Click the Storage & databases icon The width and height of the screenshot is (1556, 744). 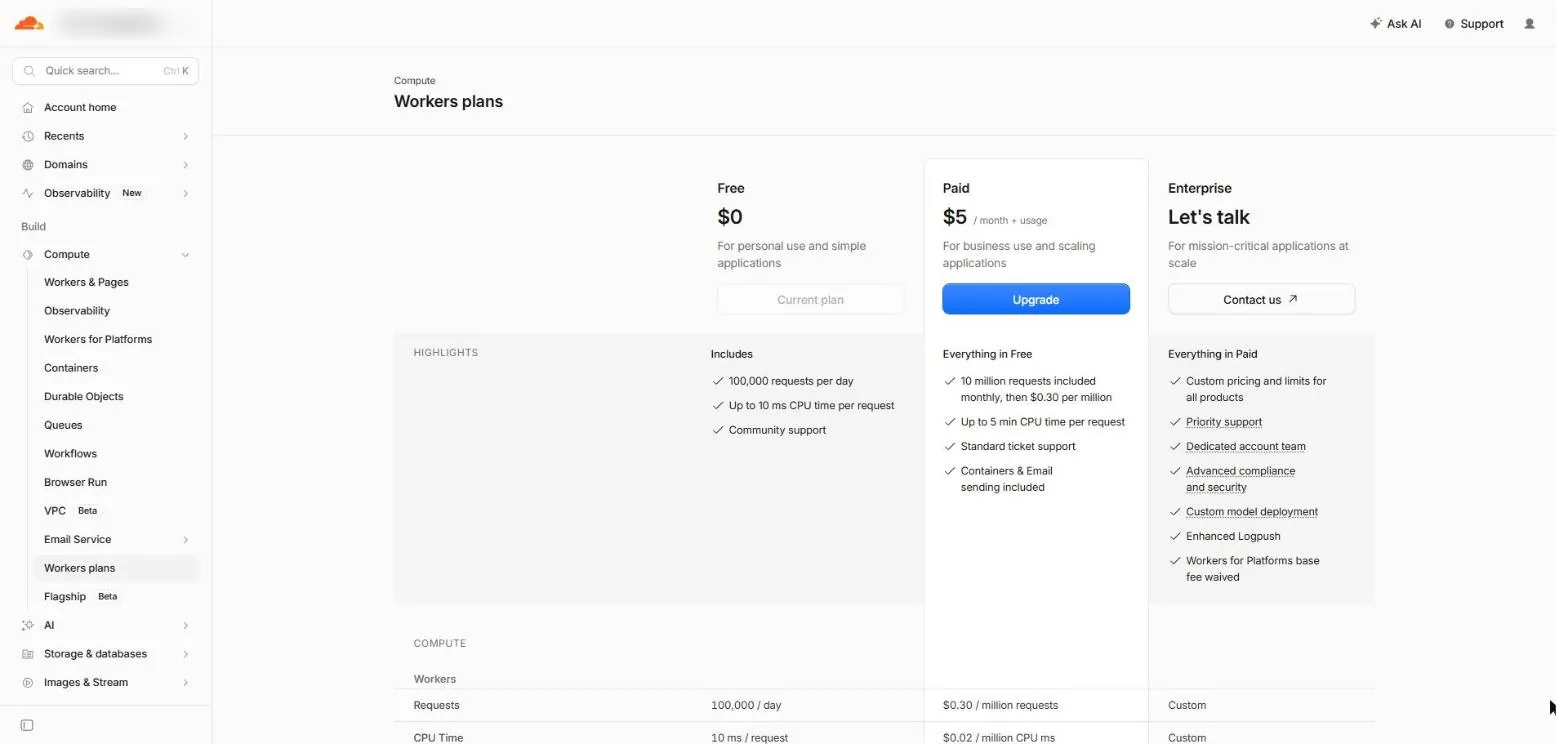[28, 654]
